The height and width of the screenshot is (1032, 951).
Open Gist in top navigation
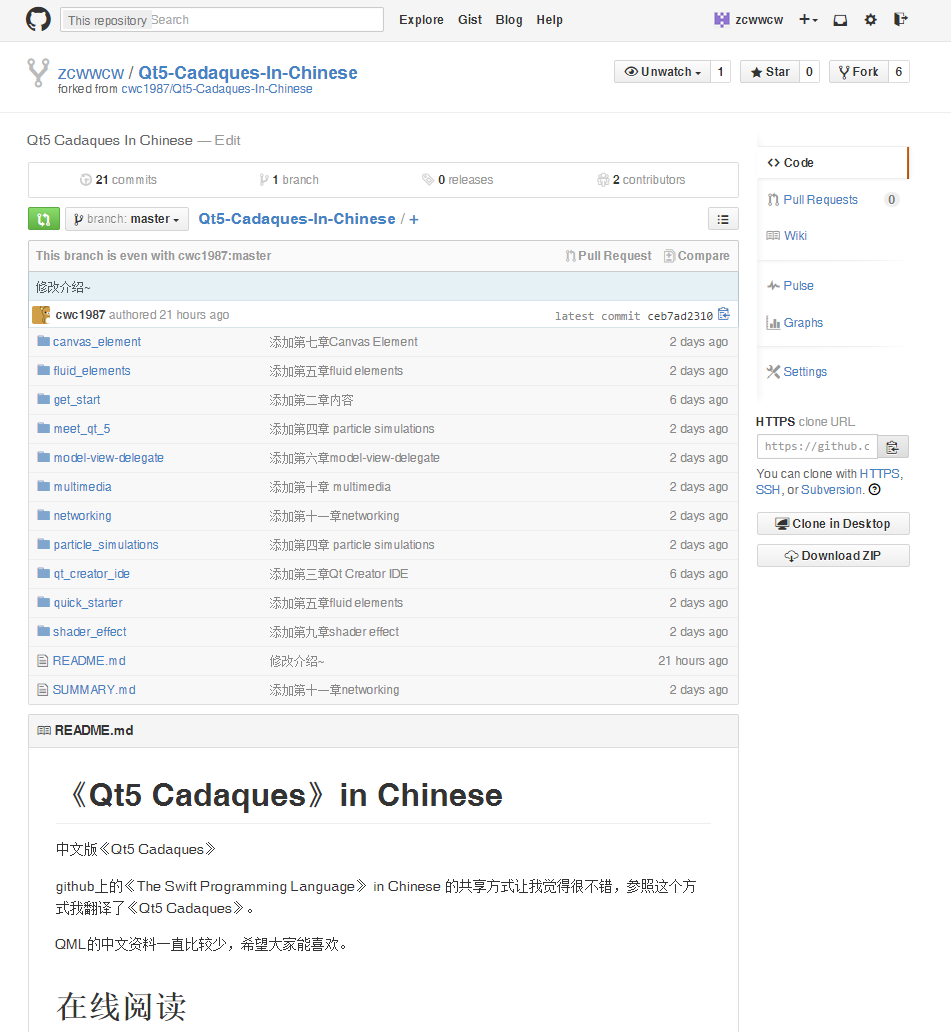[x=470, y=20]
